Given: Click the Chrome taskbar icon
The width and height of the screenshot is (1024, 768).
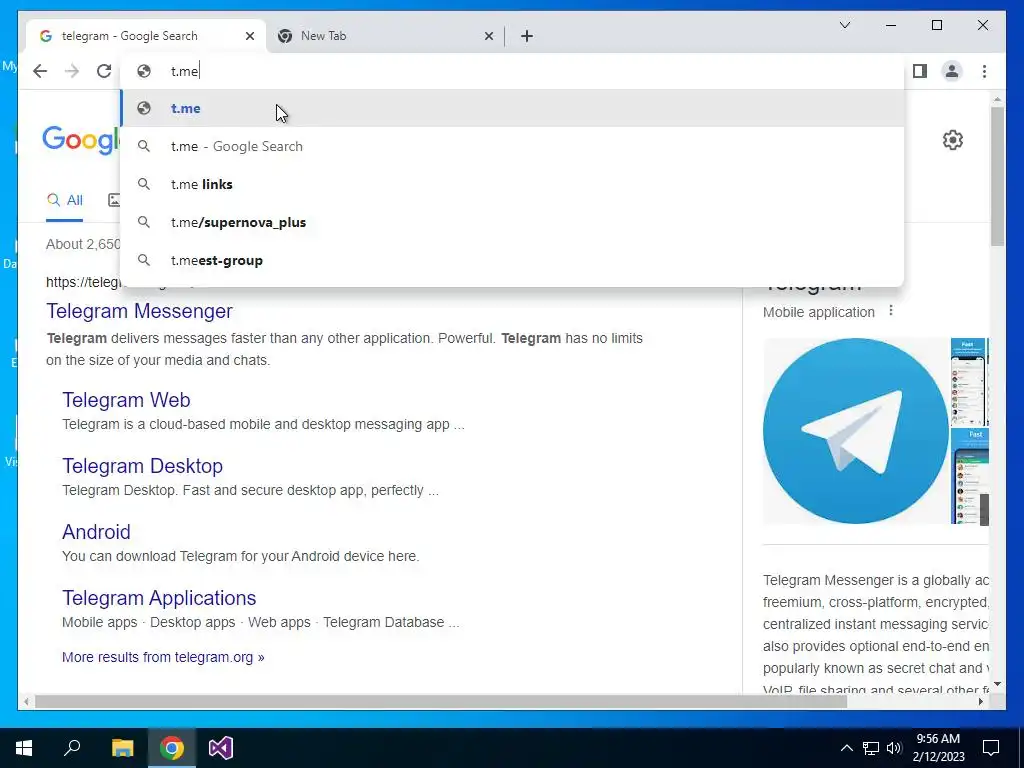Looking at the screenshot, I should click(172, 748).
